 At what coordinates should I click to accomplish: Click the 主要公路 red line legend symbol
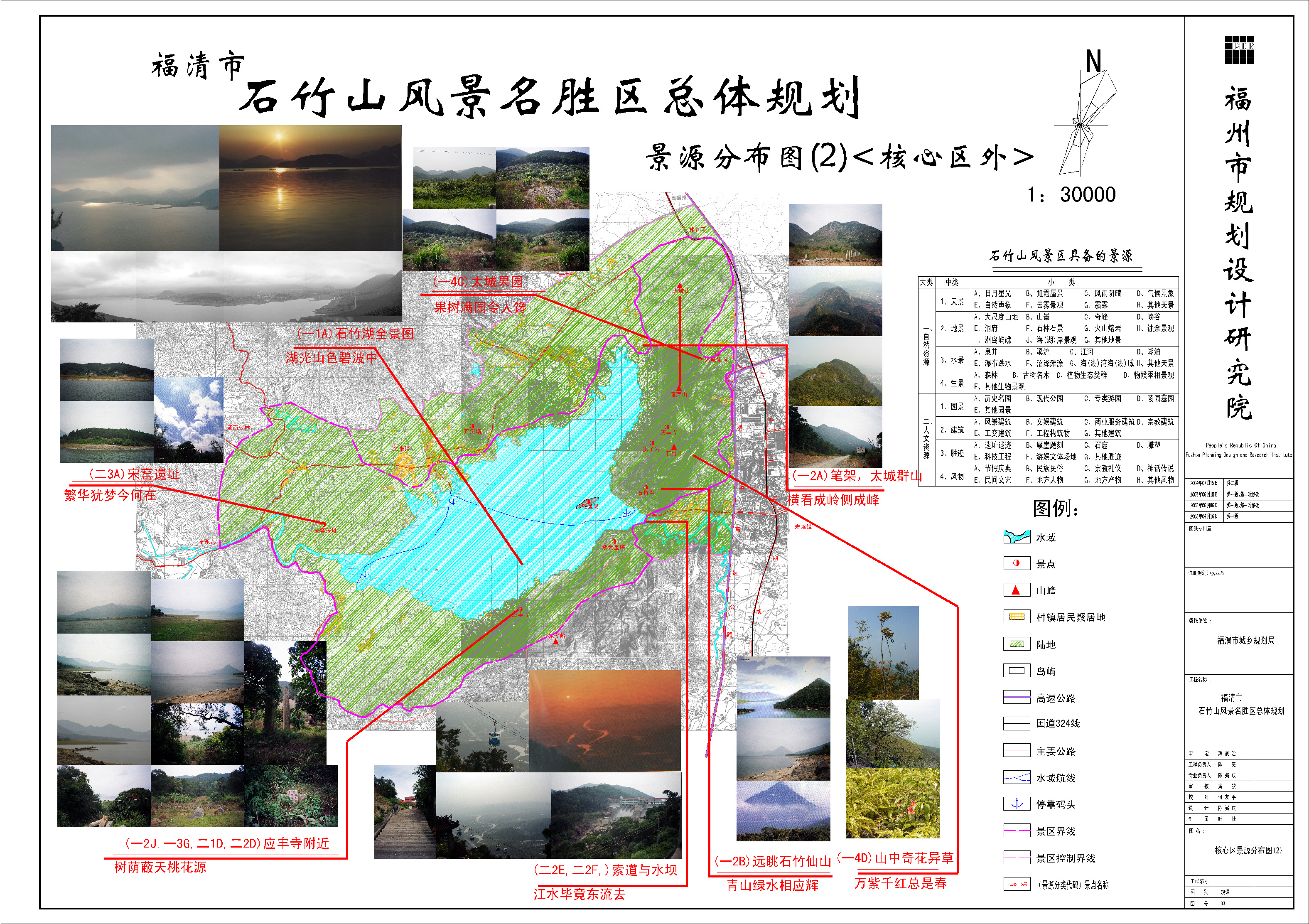point(1017,751)
